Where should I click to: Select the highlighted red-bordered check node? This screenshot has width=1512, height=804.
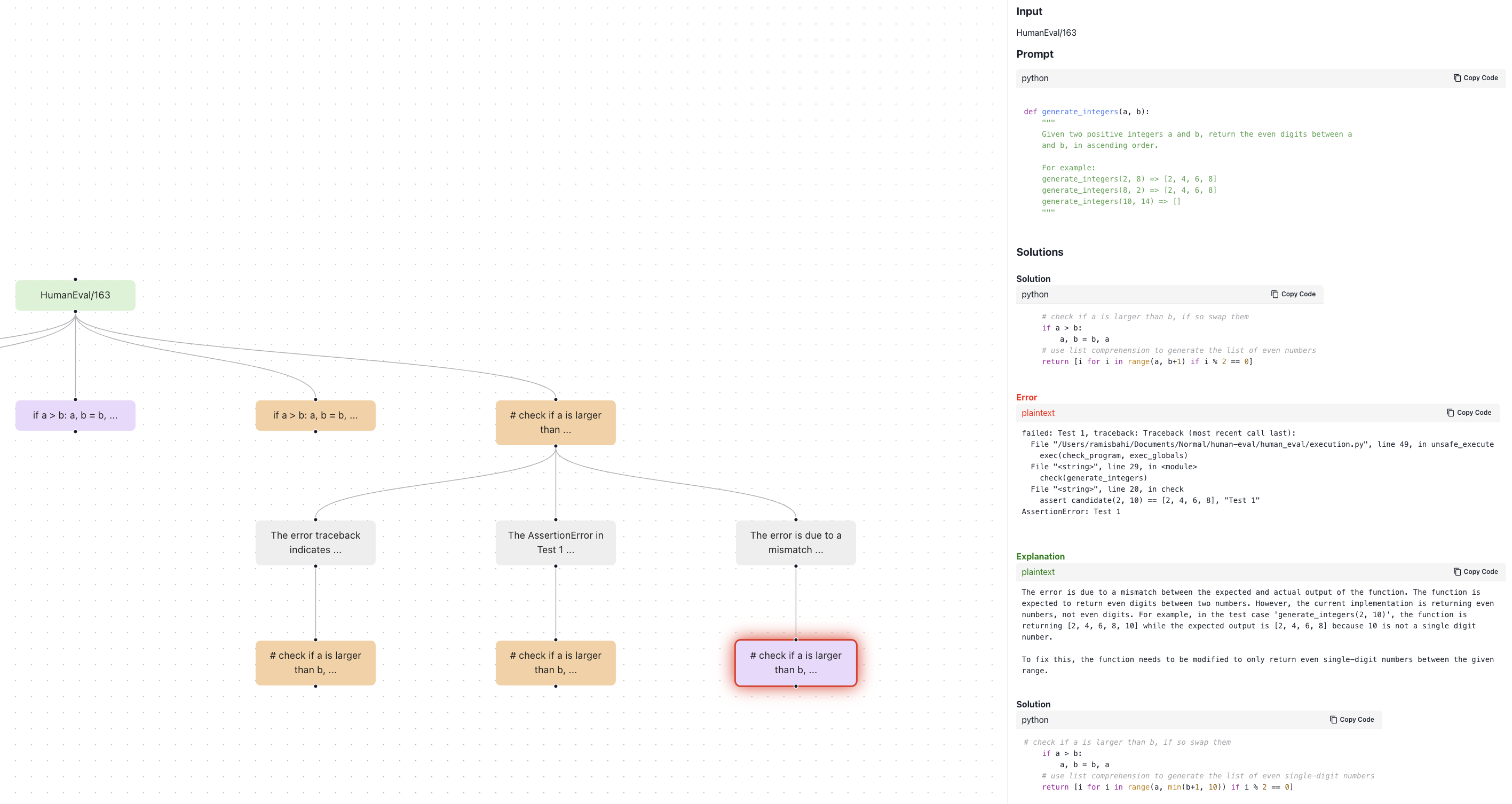coord(795,663)
